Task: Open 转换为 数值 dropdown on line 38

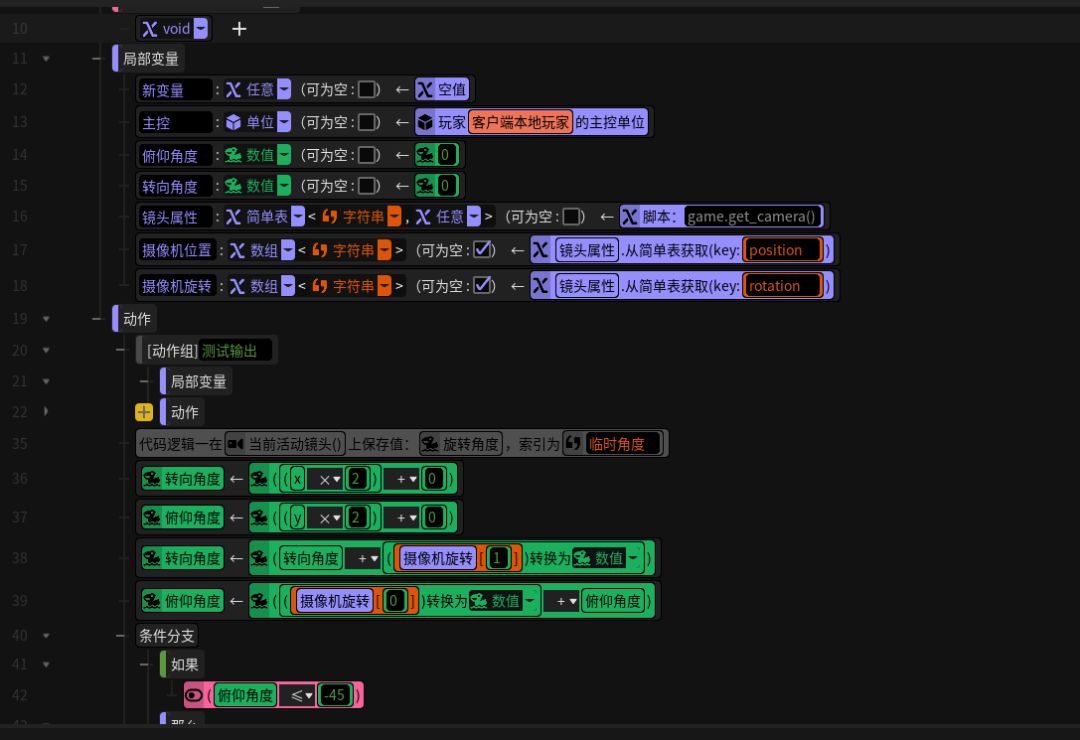Action: (x=633, y=558)
